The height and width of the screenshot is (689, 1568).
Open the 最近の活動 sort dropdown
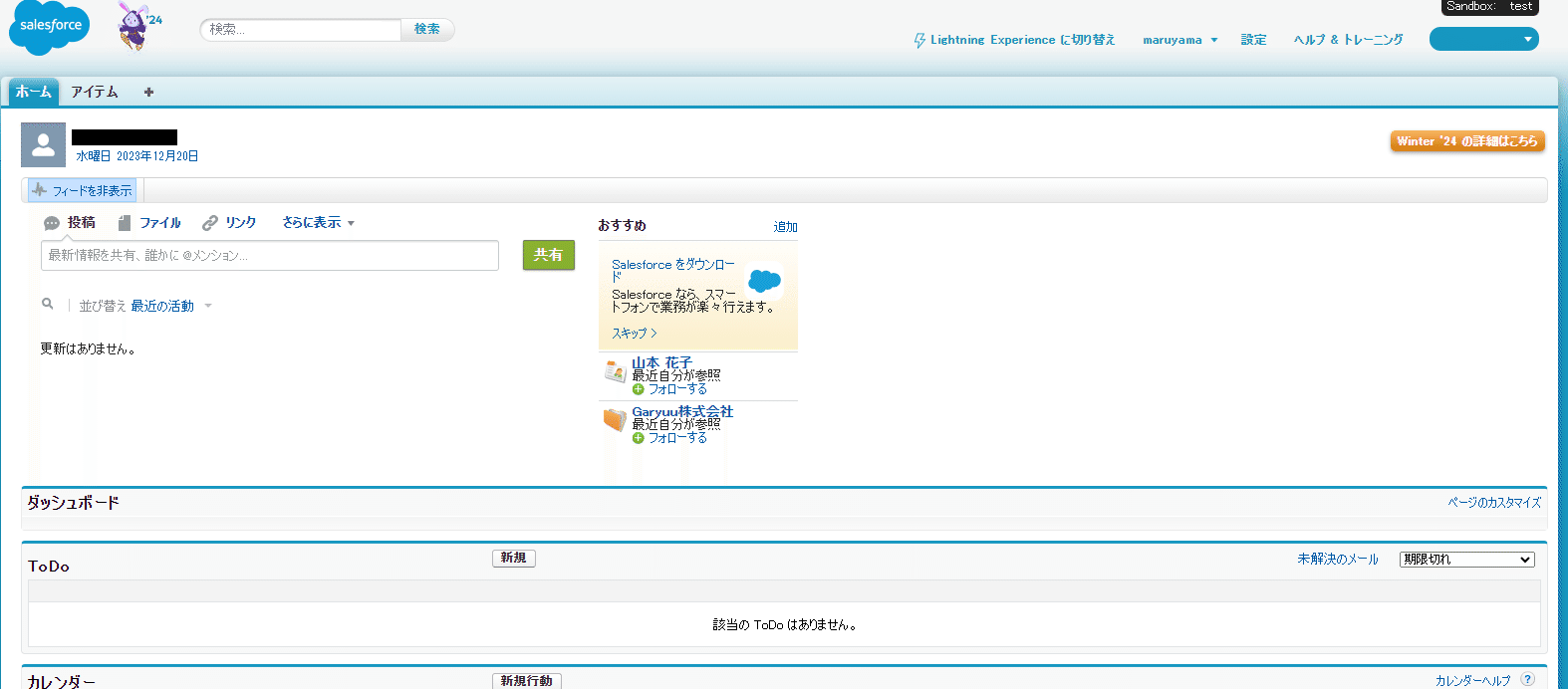coord(171,306)
